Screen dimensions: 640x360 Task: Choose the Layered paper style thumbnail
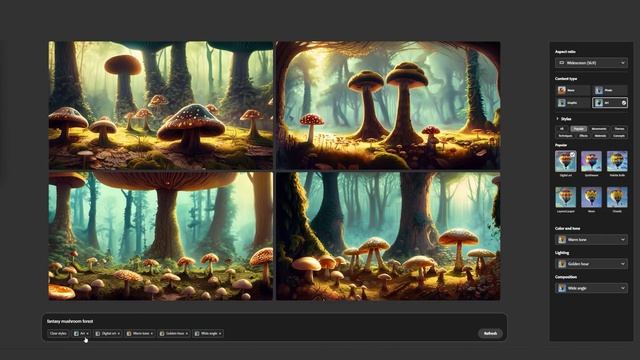tap(566, 197)
